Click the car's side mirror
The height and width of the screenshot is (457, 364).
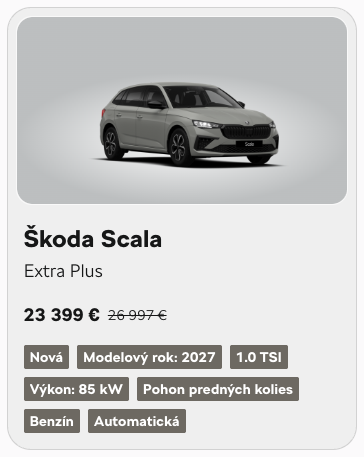tap(156, 105)
